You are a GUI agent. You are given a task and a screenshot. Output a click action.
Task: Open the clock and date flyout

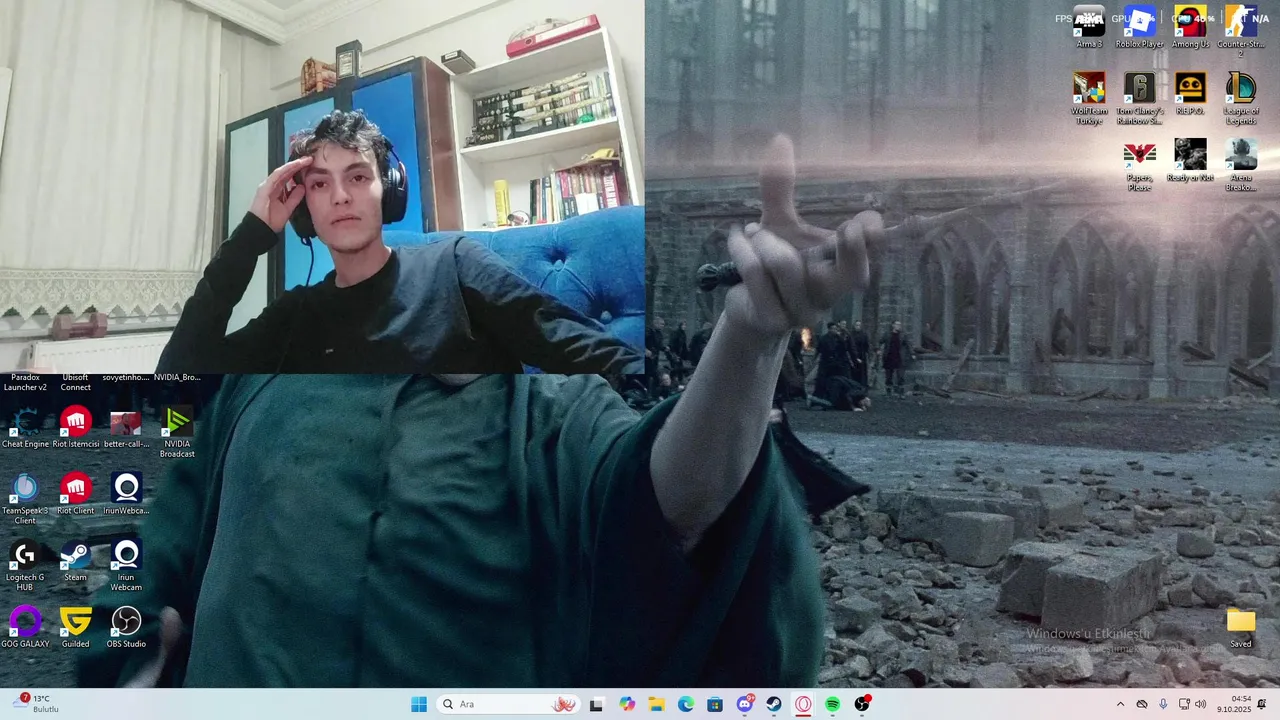[x=1234, y=704]
